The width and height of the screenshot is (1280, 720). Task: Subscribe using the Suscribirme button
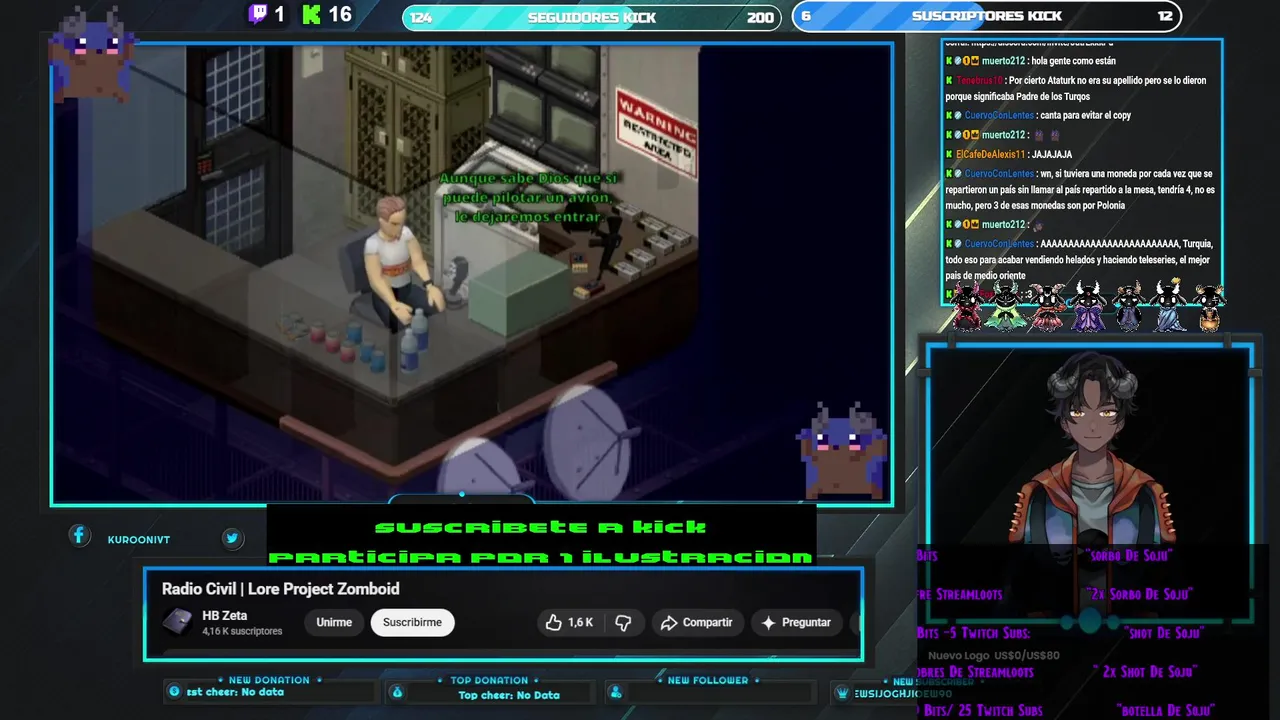click(412, 622)
